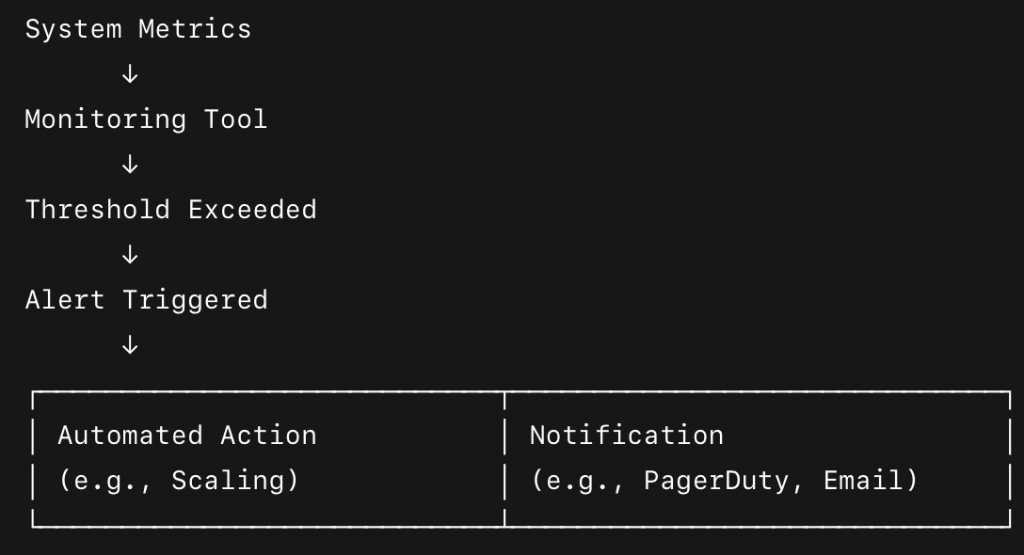1024x555 pixels.
Task: Click the word Automated
Action: click(x=130, y=436)
